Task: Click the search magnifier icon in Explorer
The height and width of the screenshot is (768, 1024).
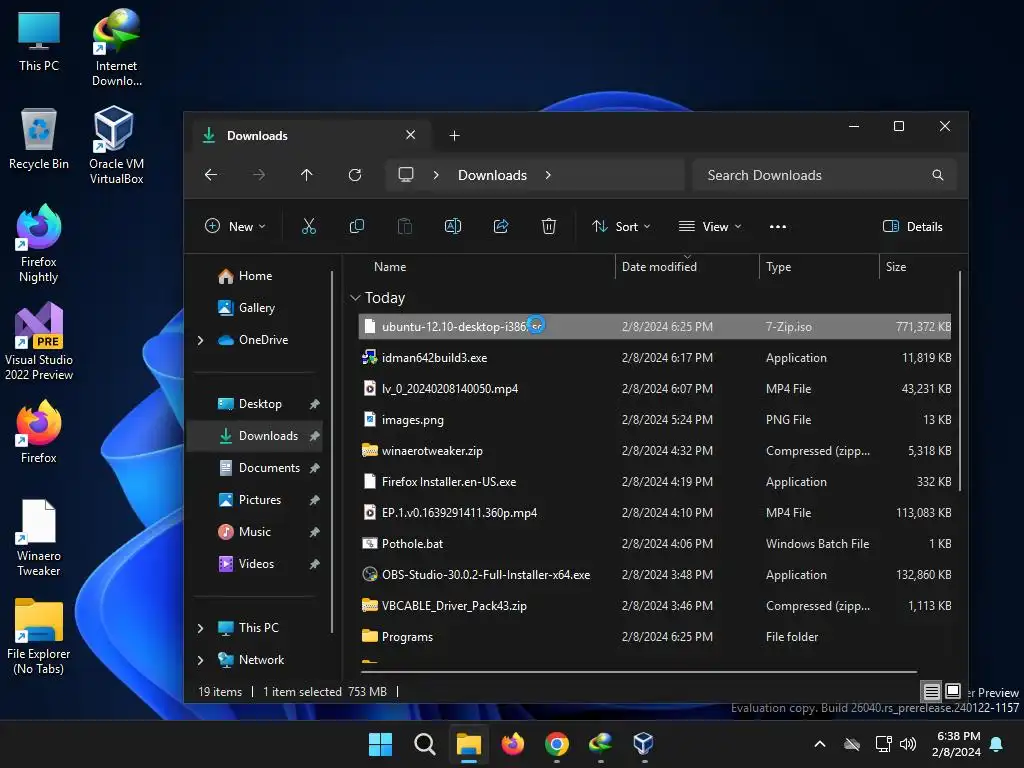Action: [x=938, y=175]
